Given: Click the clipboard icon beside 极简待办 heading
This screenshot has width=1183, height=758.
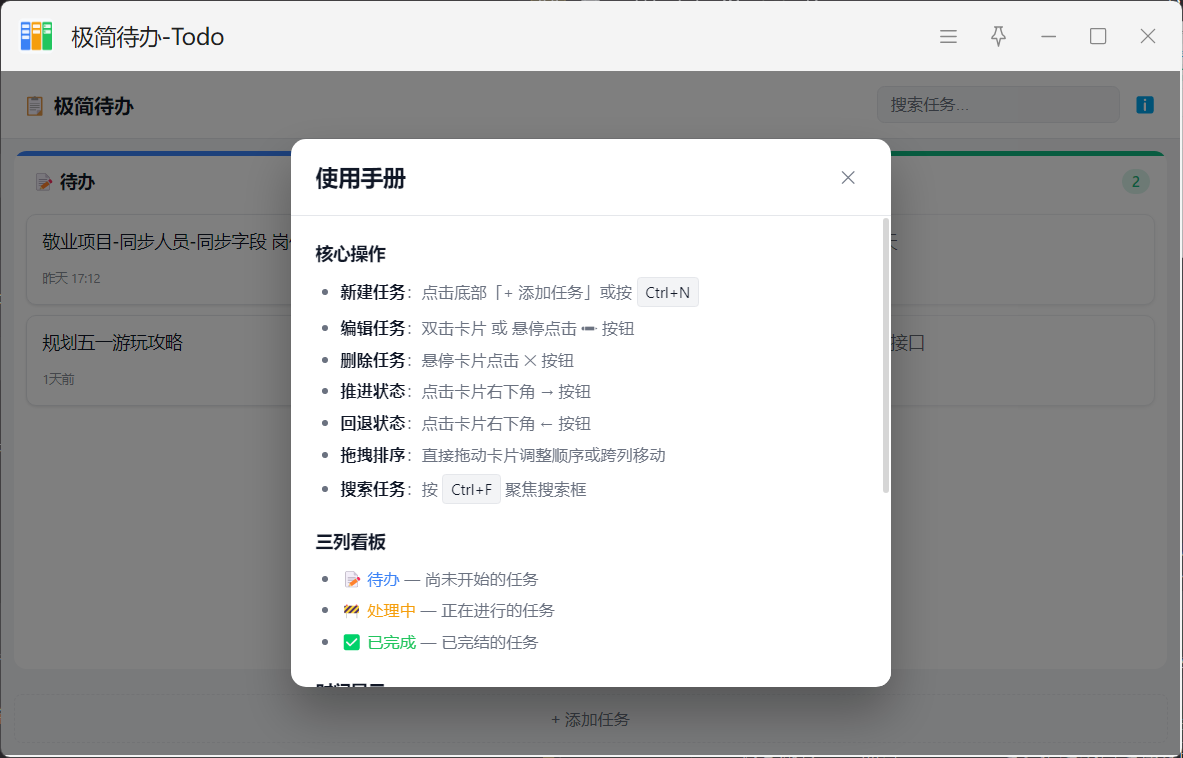Looking at the screenshot, I should click(x=35, y=106).
